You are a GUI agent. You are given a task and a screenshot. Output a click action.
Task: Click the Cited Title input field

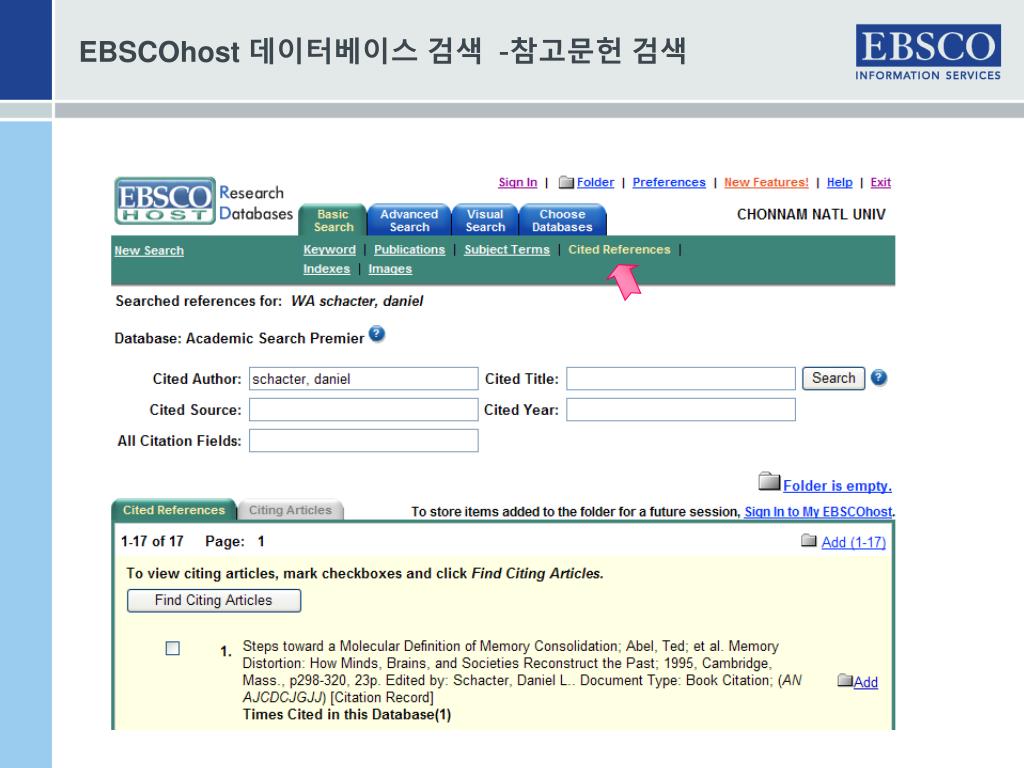(x=681, y=379)
